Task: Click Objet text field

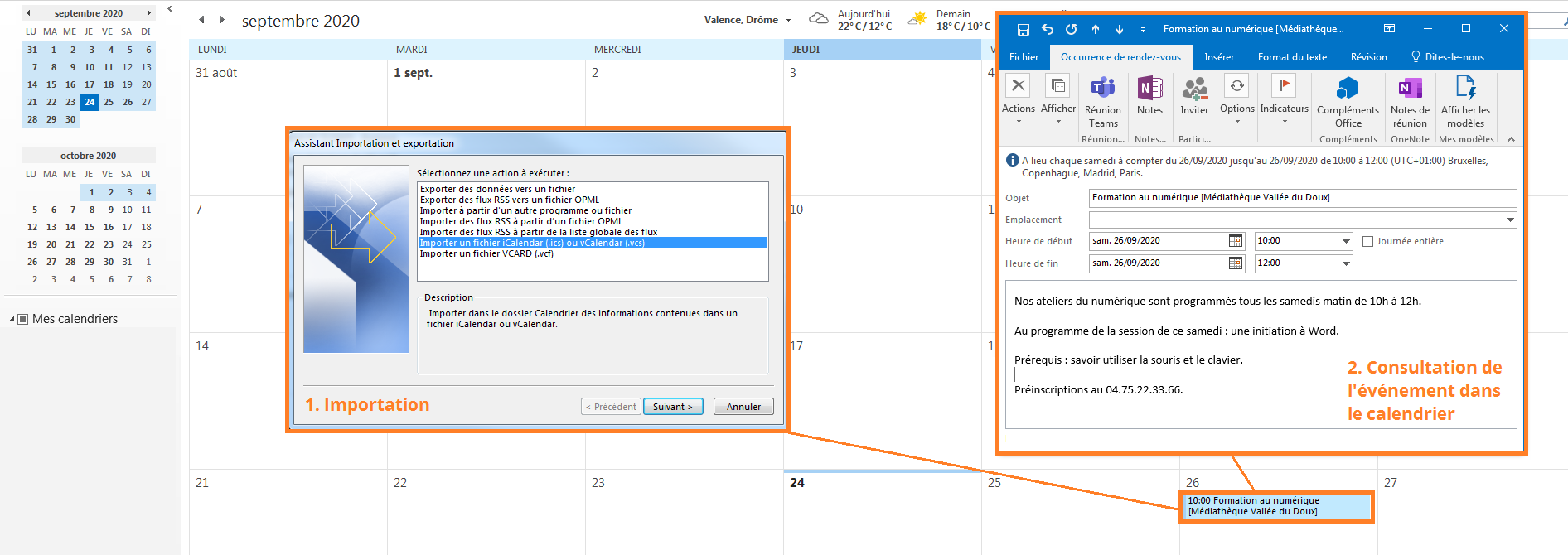Action: tap(1303, 198)
